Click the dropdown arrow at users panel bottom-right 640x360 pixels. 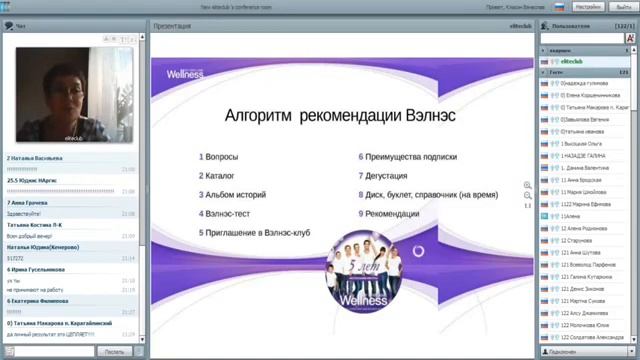[x=631, y=351]
